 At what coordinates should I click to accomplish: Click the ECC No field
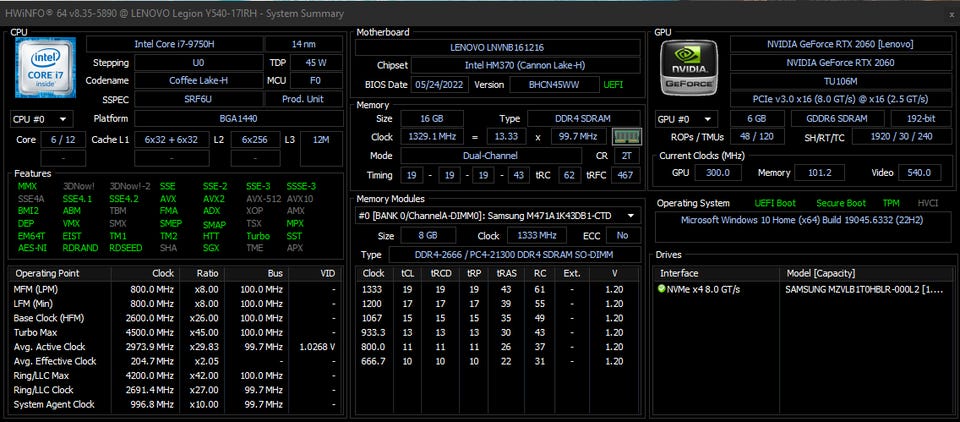tap(623, 235)
